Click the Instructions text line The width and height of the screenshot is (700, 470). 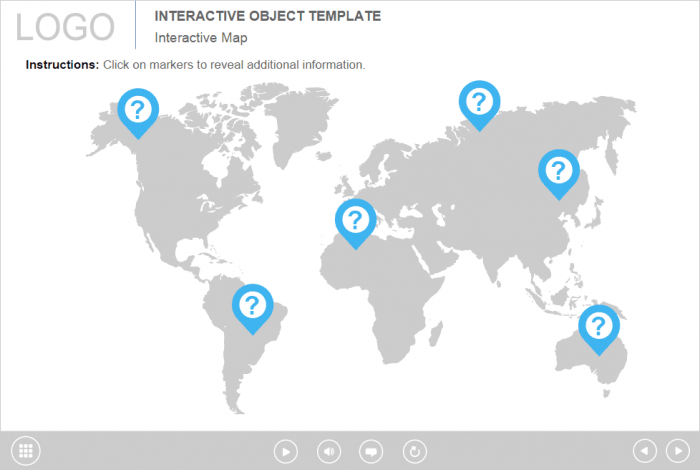coord(195,65)
